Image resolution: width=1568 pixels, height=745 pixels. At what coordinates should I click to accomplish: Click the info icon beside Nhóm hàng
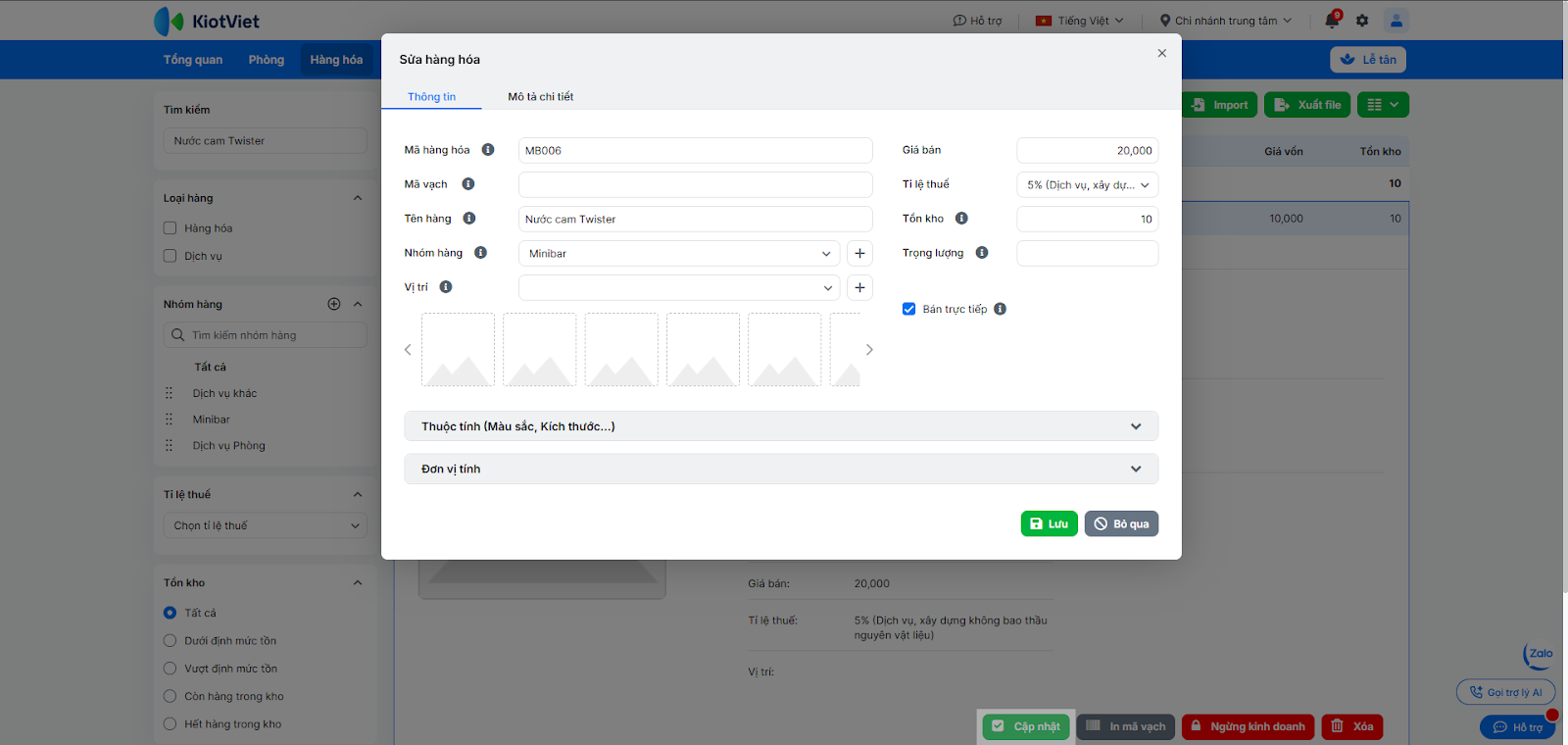[480, 253]
